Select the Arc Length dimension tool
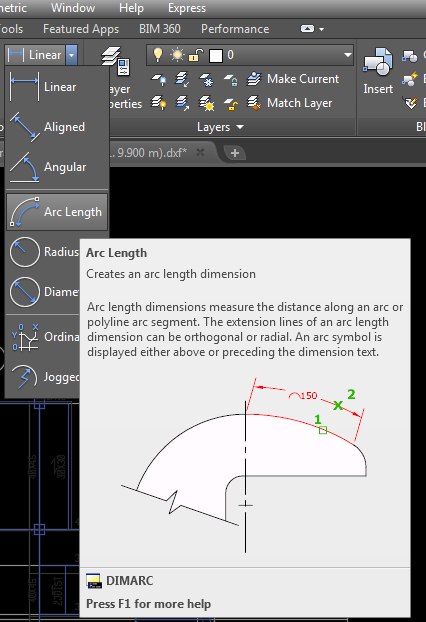This screenshot has height=622, width=426. coord(56,212)
